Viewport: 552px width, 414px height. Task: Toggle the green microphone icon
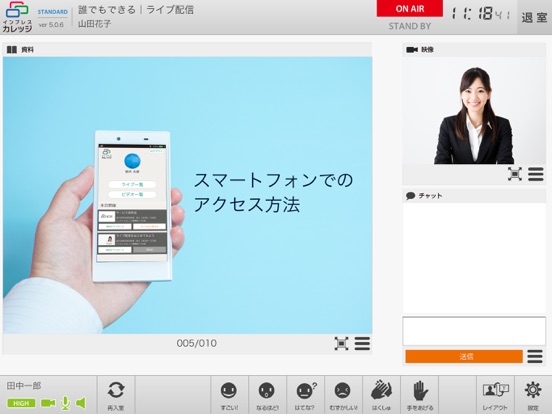pos(65,403)
